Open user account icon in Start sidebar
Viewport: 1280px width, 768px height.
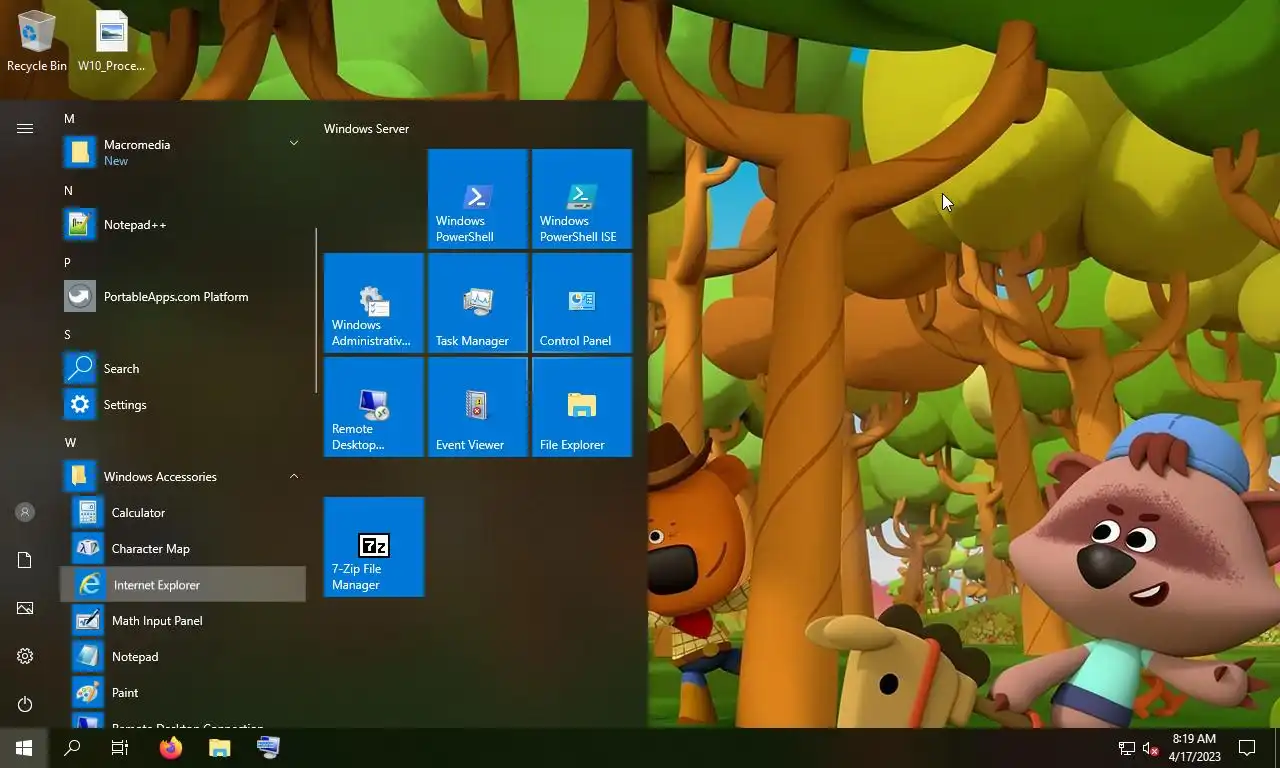25,512
